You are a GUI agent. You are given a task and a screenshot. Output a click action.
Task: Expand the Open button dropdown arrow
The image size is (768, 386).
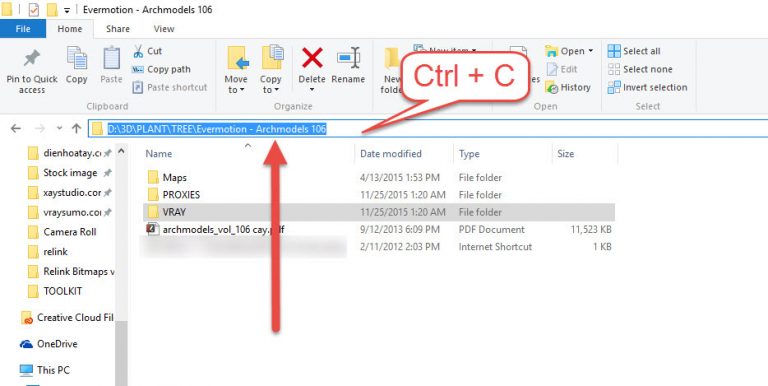(591, 51)
